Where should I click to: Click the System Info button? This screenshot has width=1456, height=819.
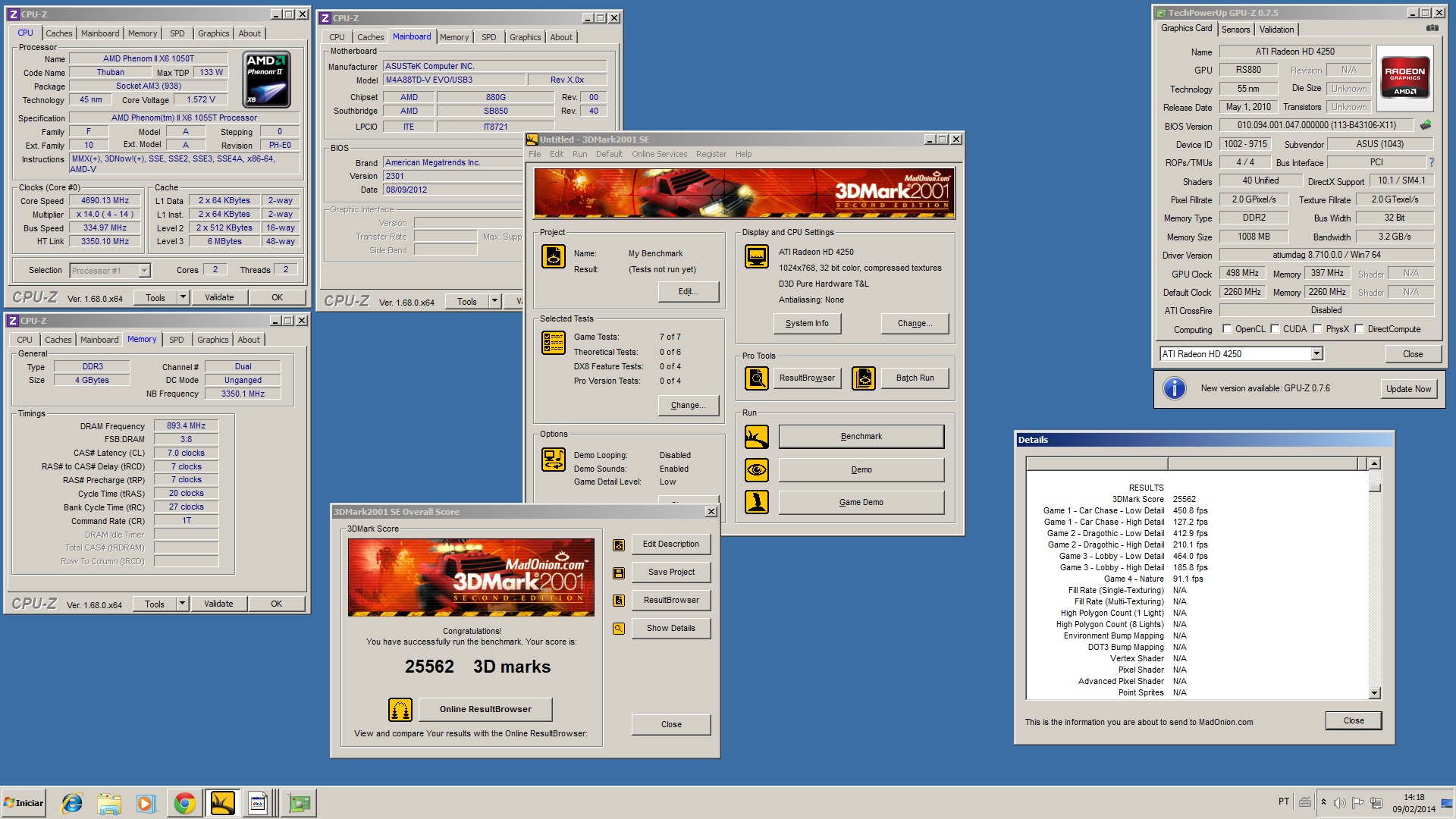tap(807, 324)
